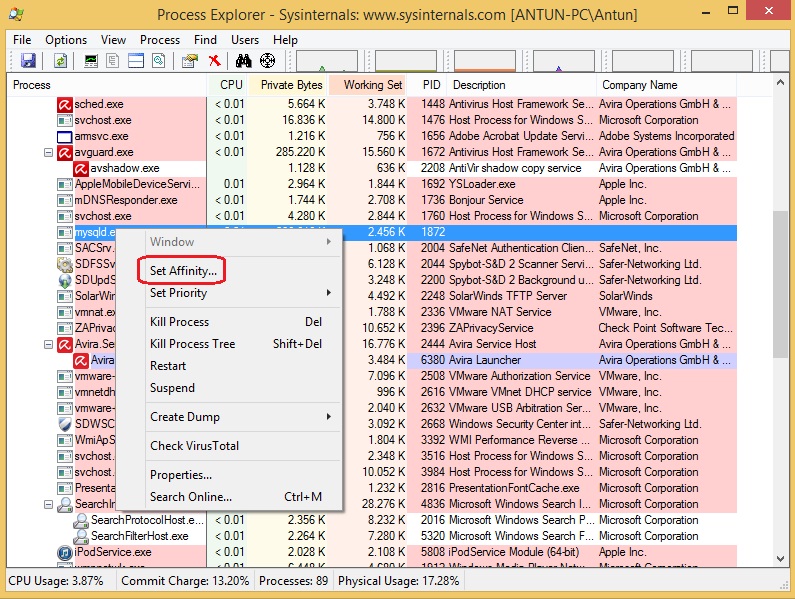
Task: Open the Create Dump submenu
Action: pos(243,417)
